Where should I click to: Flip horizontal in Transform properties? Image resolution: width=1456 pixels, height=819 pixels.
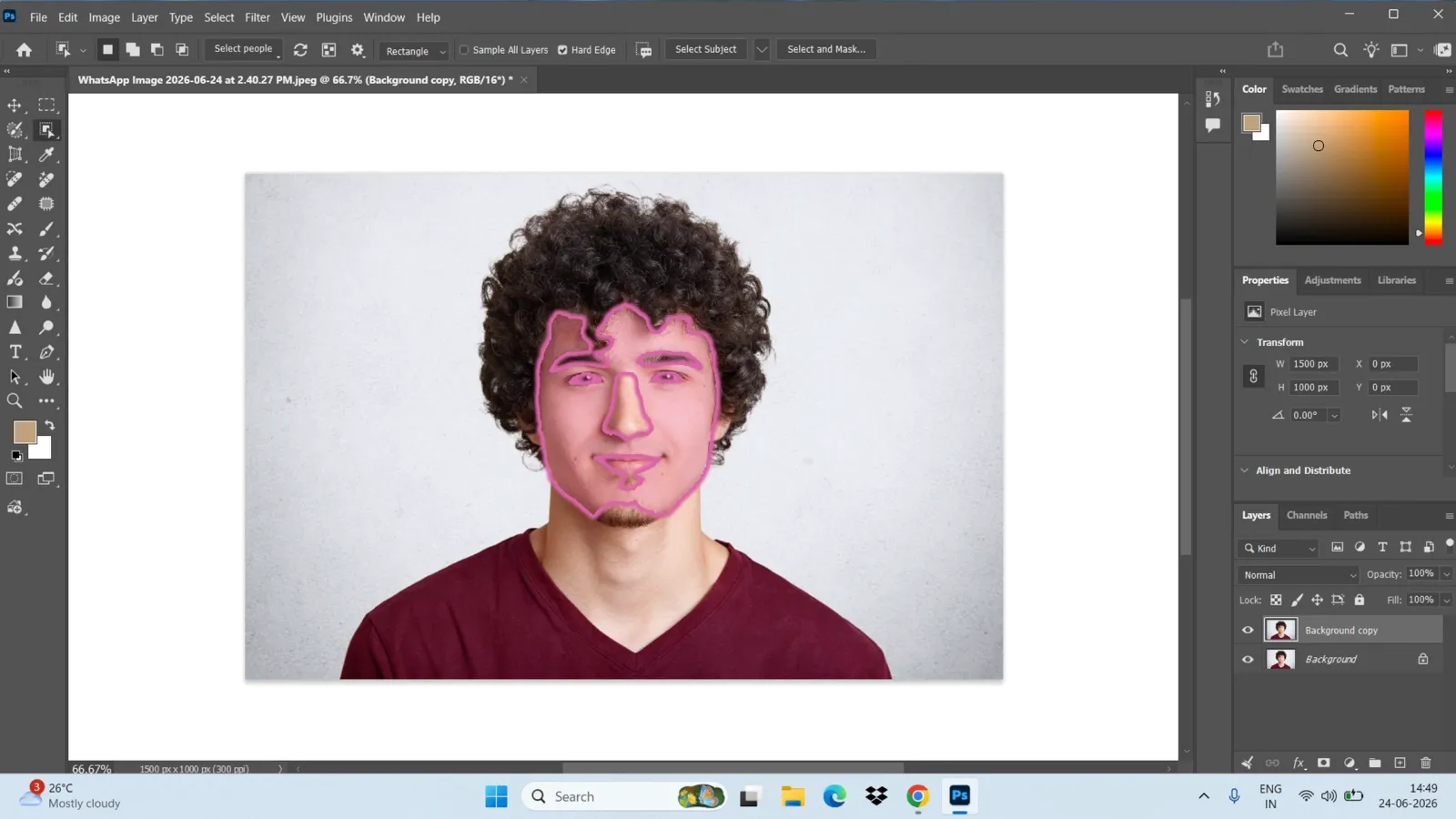[1380, 415]
